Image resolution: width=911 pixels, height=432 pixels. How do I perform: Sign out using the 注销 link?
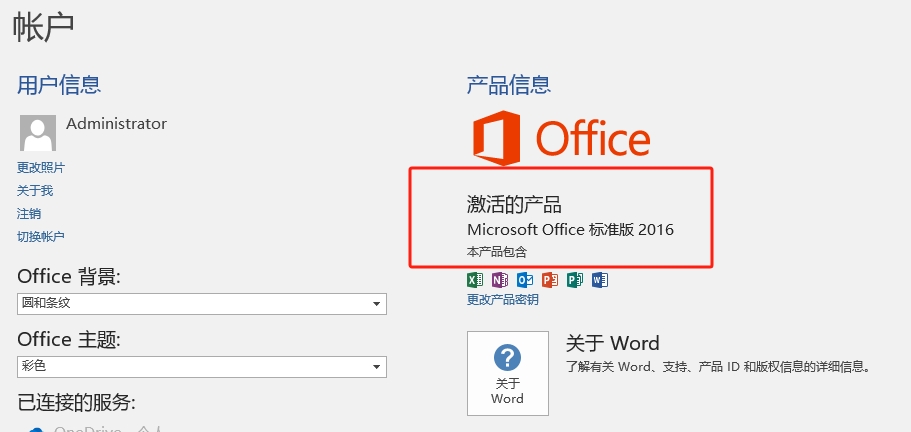[29, 214]
